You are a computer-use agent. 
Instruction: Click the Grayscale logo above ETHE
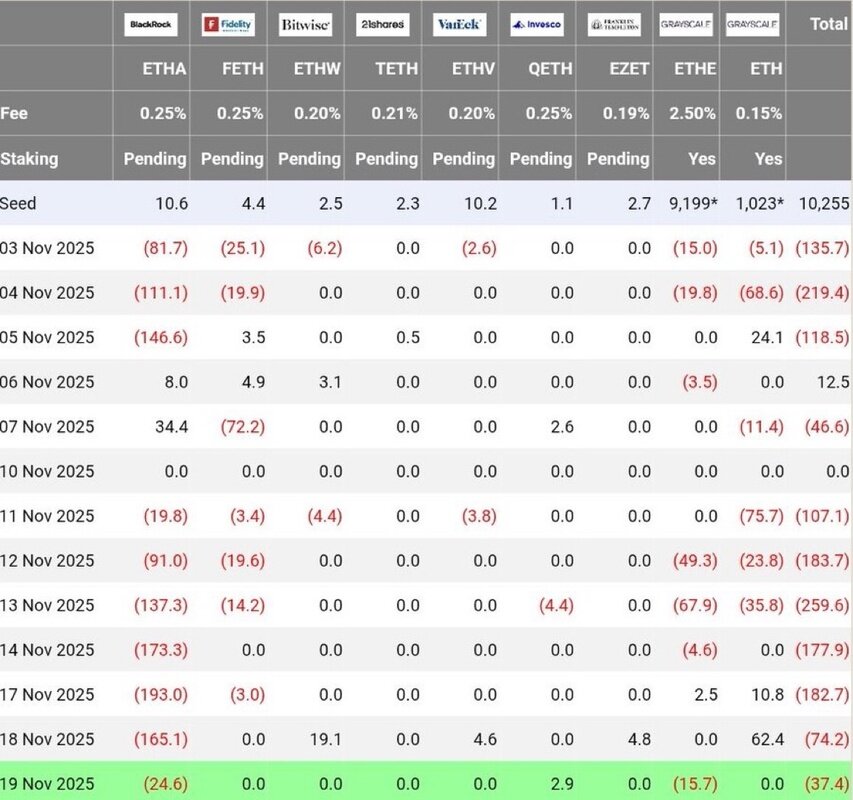click(x=687, y=24)
